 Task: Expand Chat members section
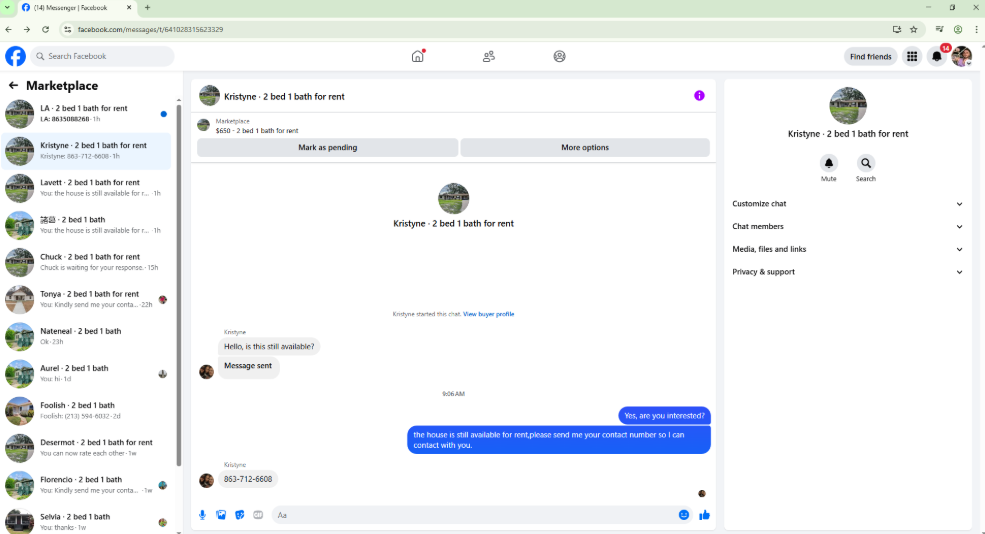(x=847, y=226)
